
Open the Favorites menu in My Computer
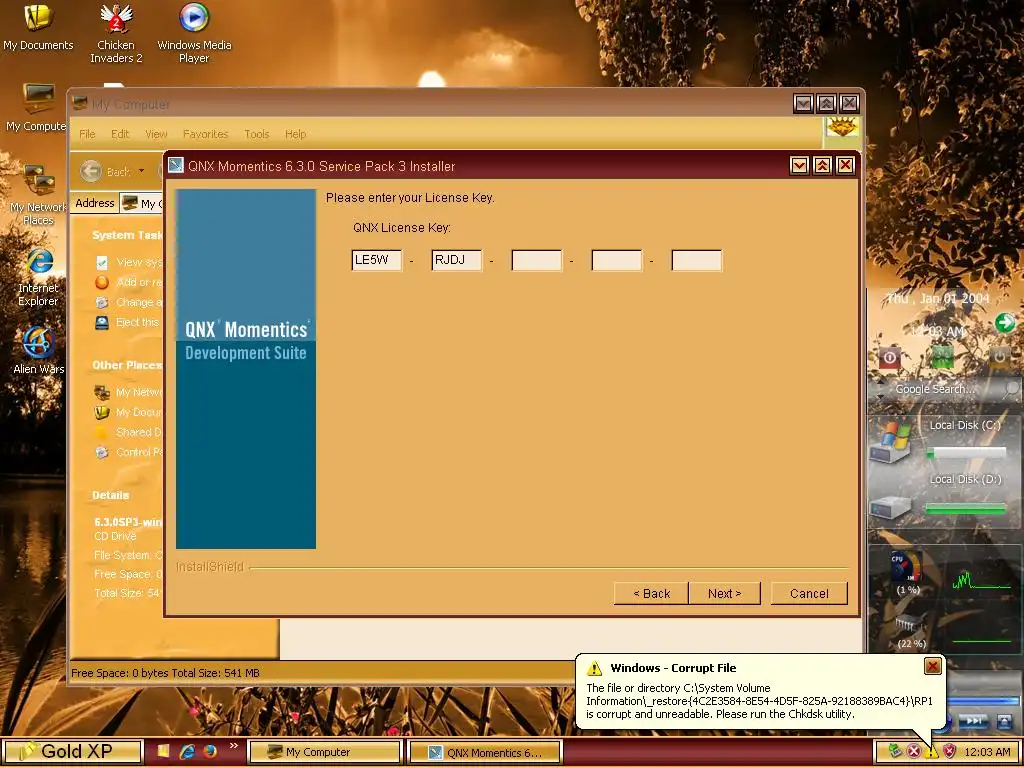tap(205, 134)
